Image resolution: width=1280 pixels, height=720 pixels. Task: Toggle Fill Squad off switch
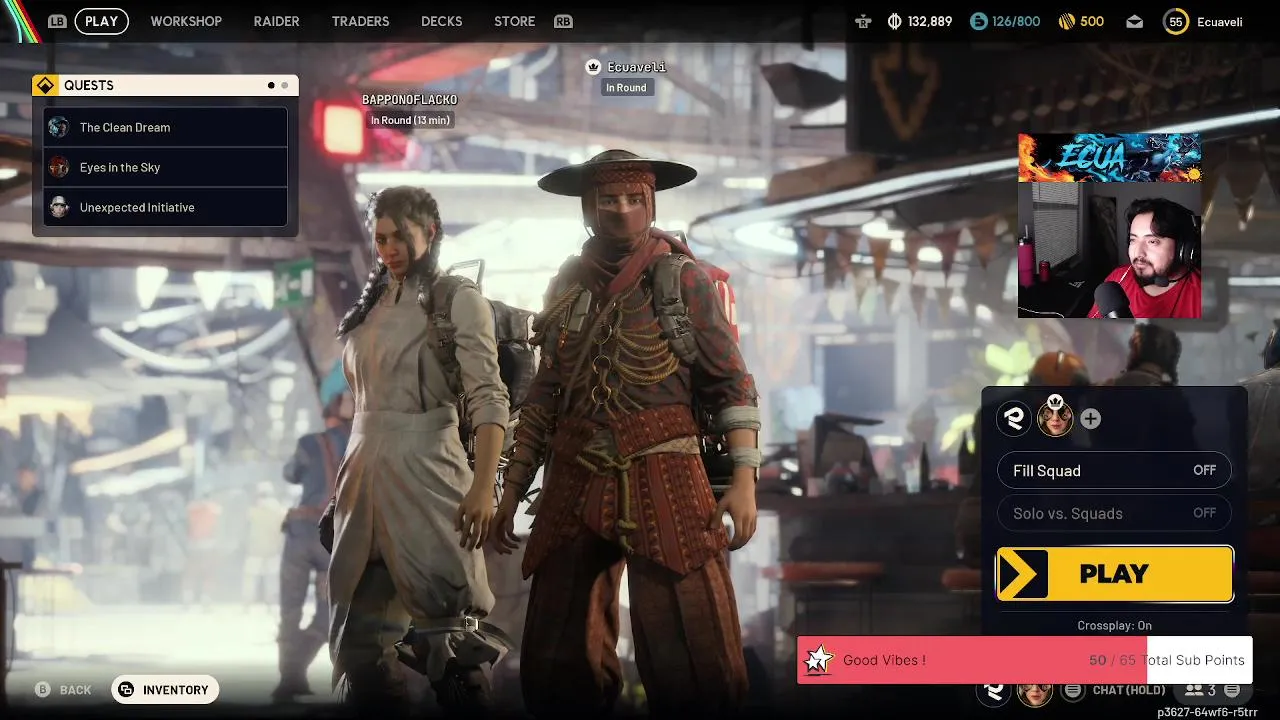pyautogui.click(x=1114, y=470)
